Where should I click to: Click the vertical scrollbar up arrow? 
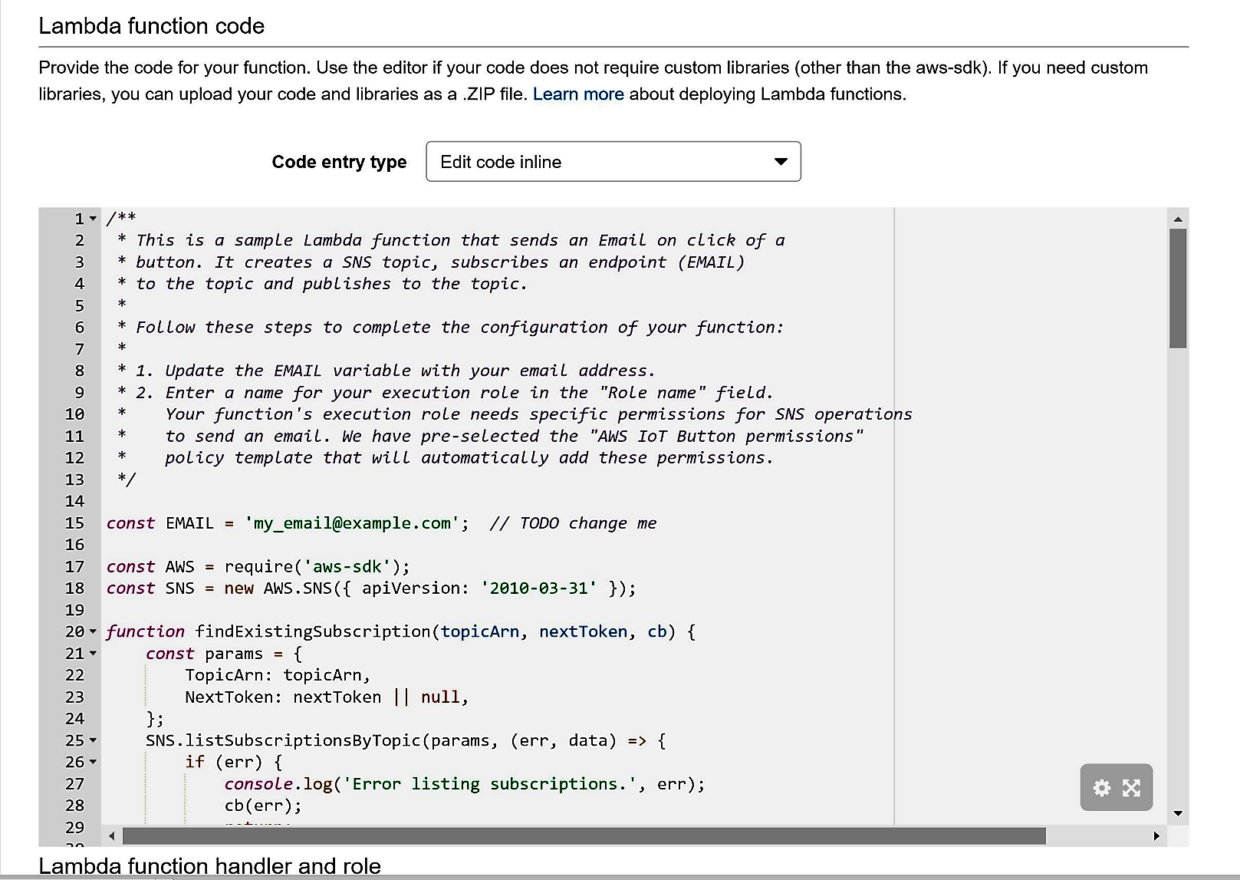tap(1178, 218)
